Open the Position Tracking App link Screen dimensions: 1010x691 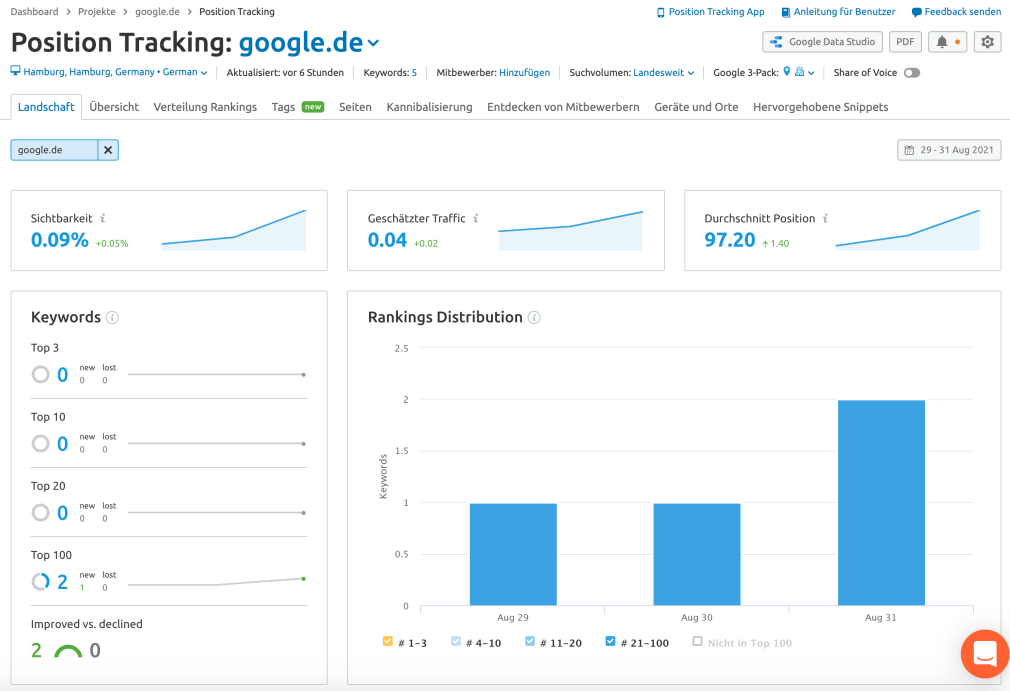pos(710,12)
